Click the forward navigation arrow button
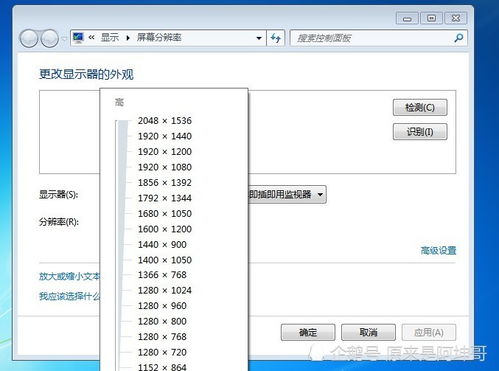Image resolution: width=499 pixels, height=371 pixels. [x=50, y=38]
